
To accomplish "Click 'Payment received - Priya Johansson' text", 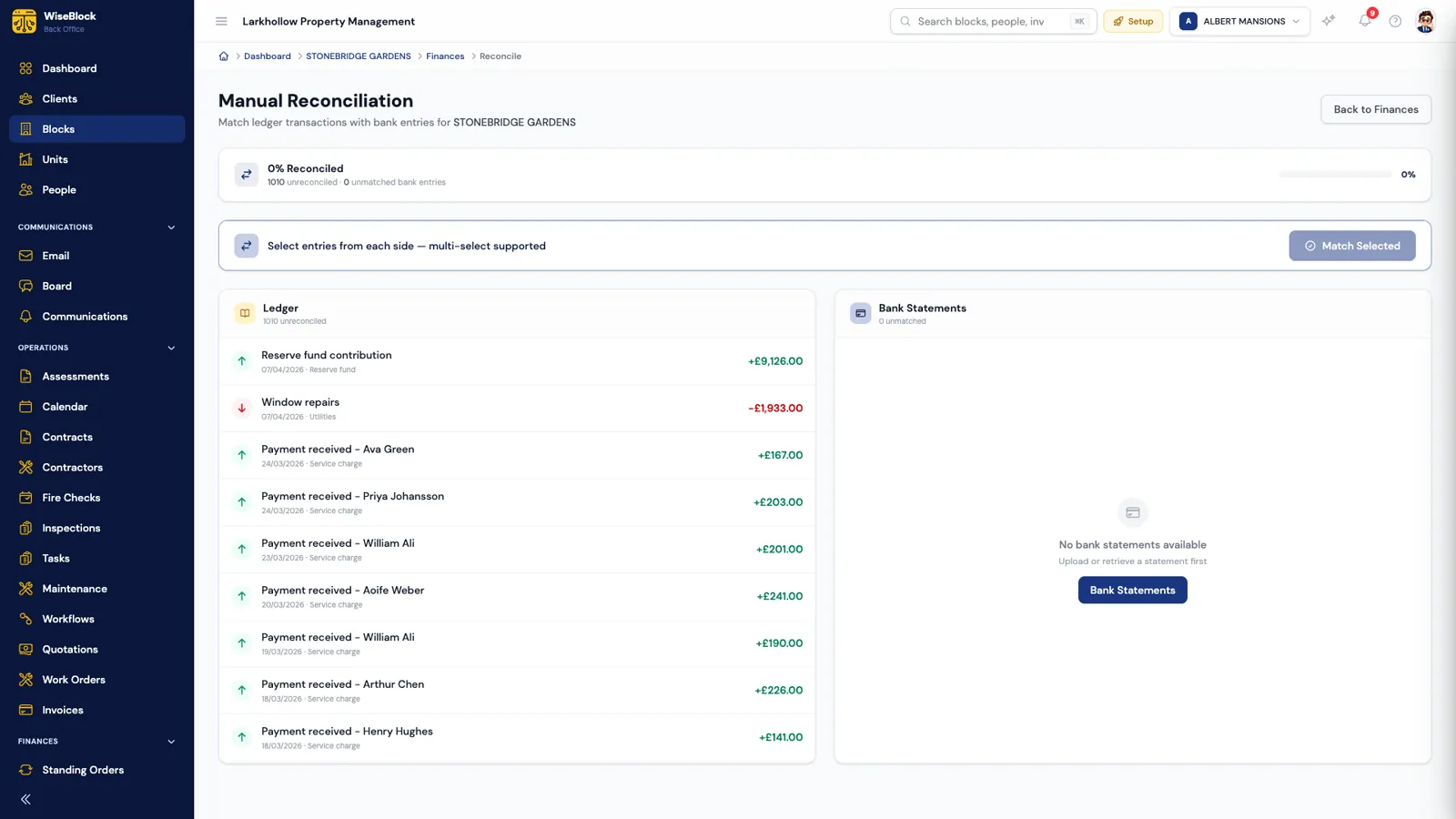I will pyautogui.click(x=353, y=496).
